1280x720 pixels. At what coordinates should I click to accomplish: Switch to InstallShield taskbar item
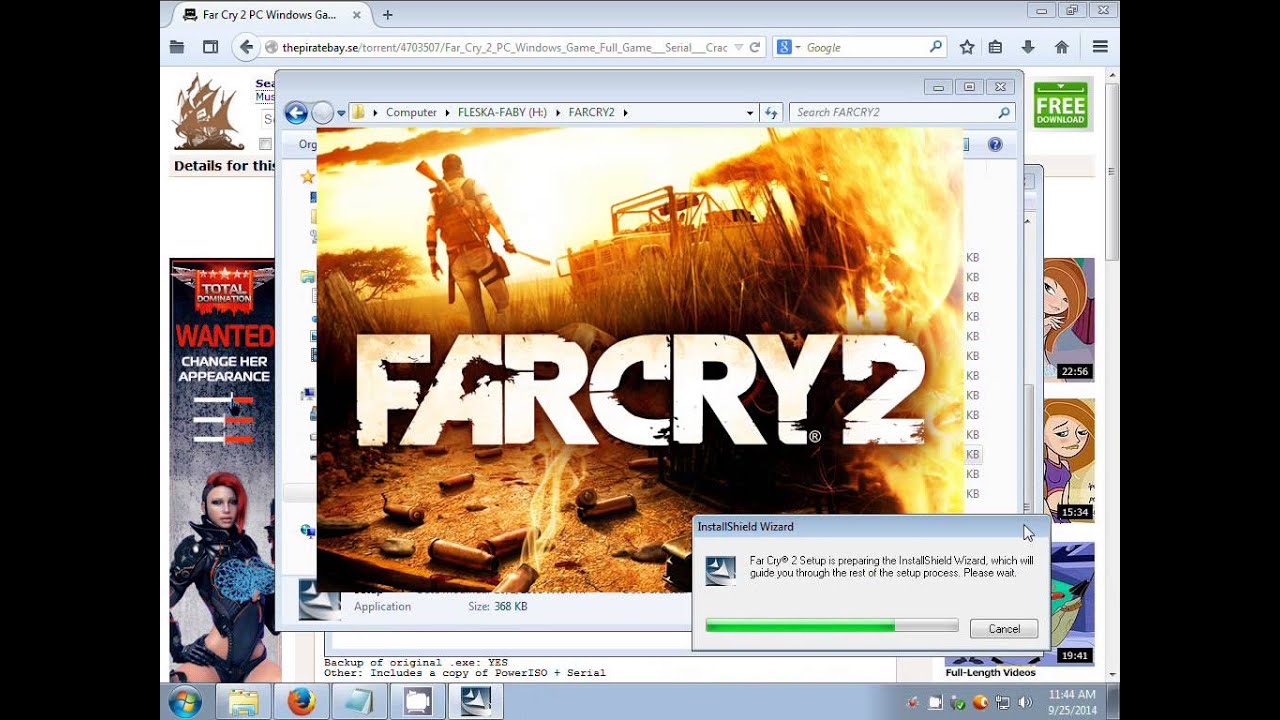click(x=475, y=702)
